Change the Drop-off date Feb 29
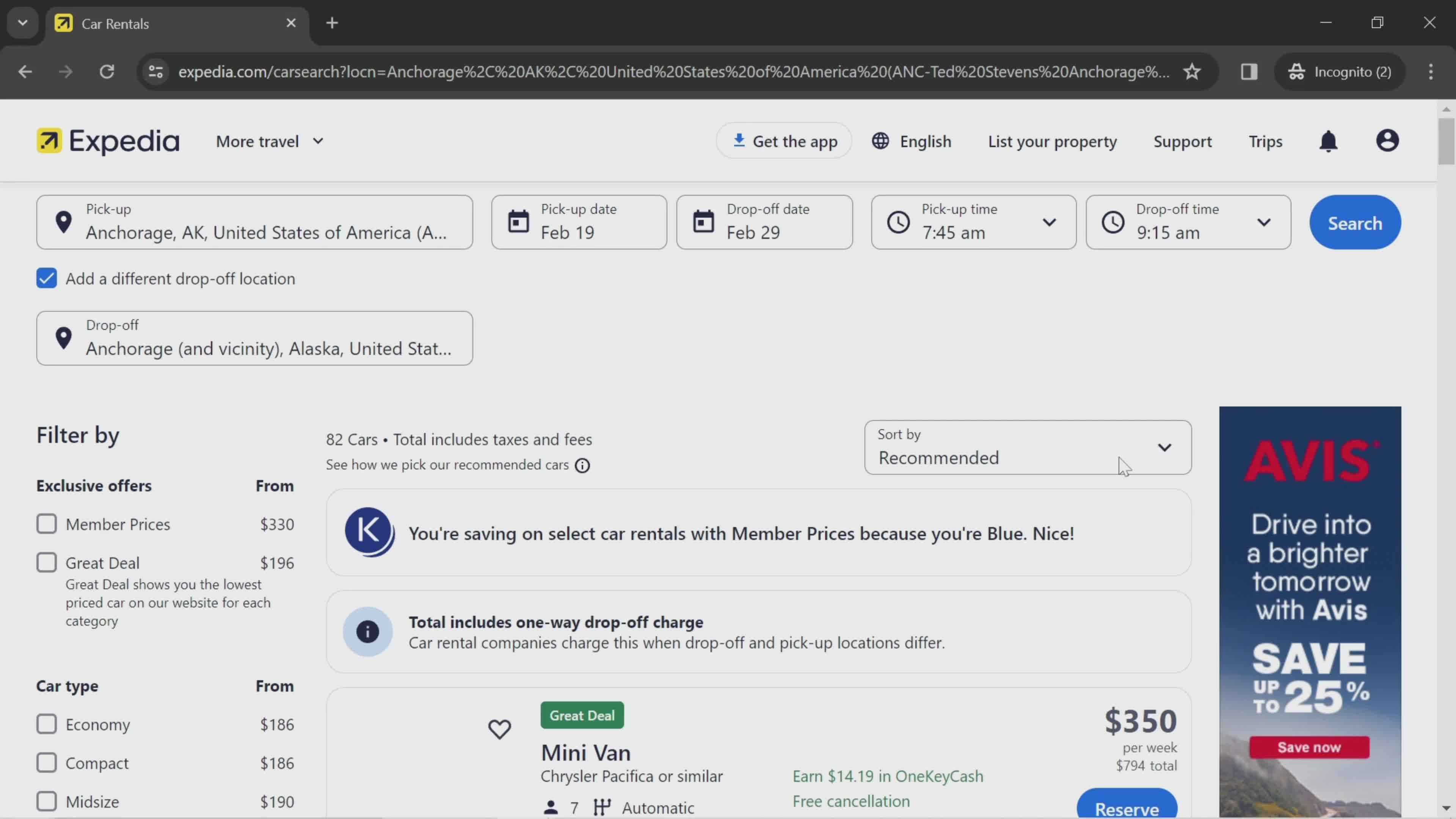The image size is (1456, 819). (764, 222)
